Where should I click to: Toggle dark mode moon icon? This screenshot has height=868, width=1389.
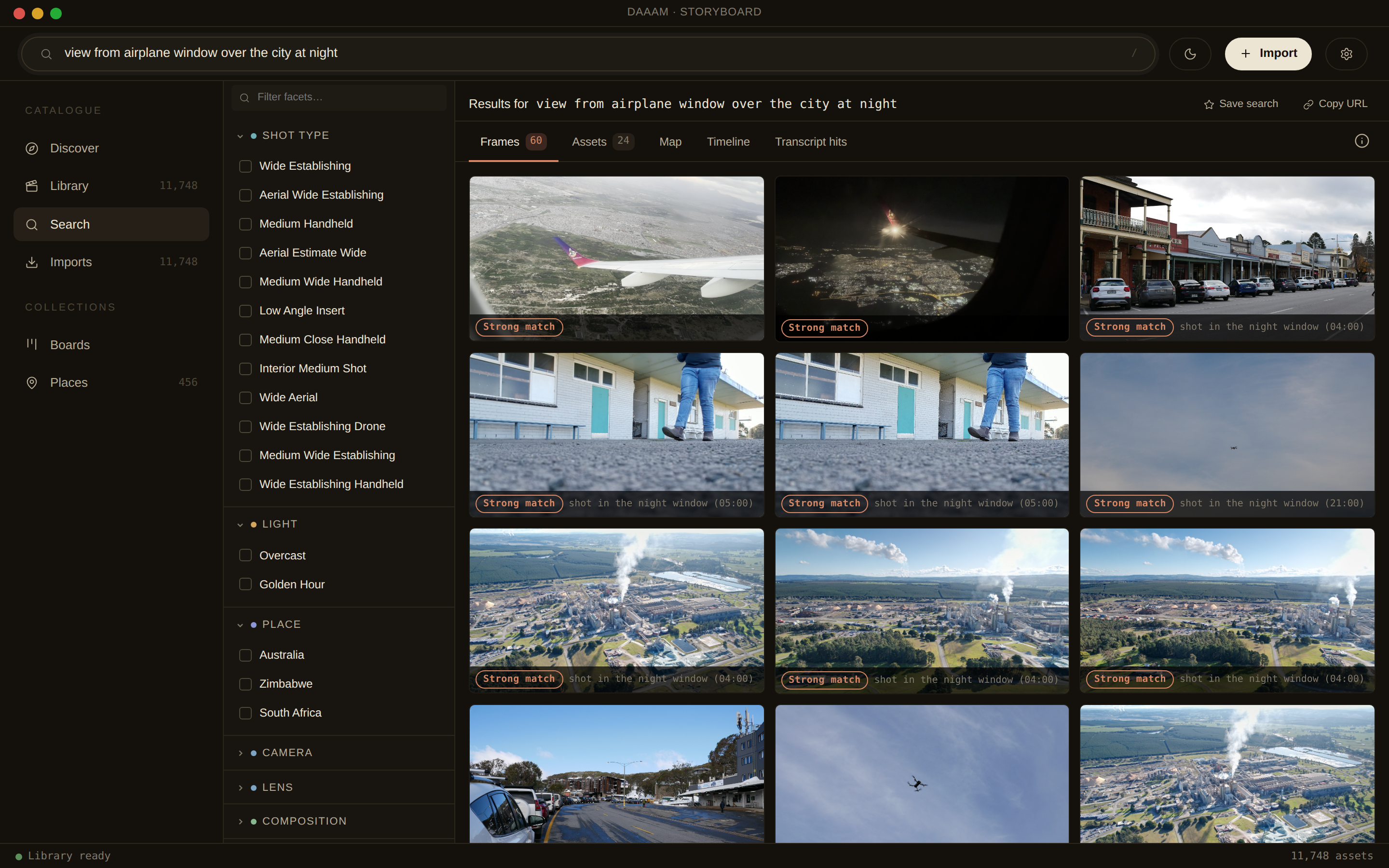[1190, 54]
